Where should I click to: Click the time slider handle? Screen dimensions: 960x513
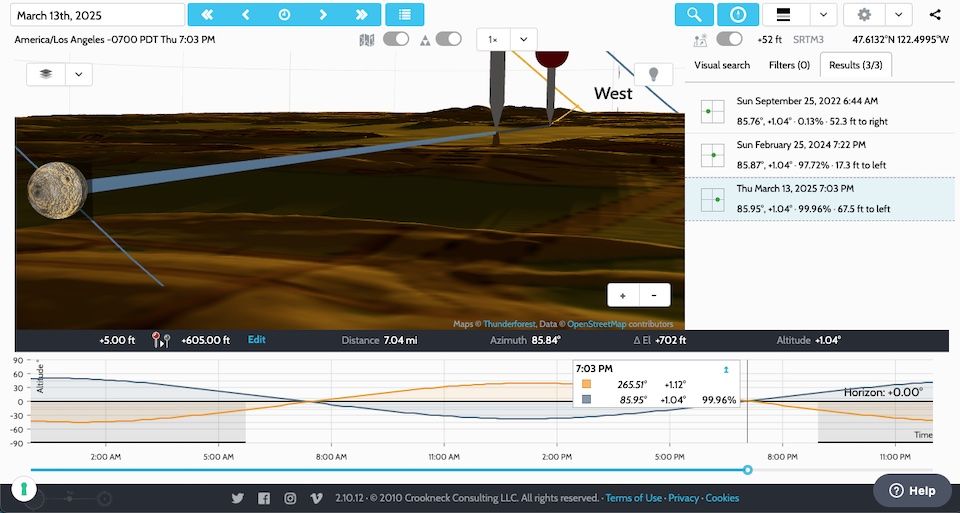pos(748,470)
